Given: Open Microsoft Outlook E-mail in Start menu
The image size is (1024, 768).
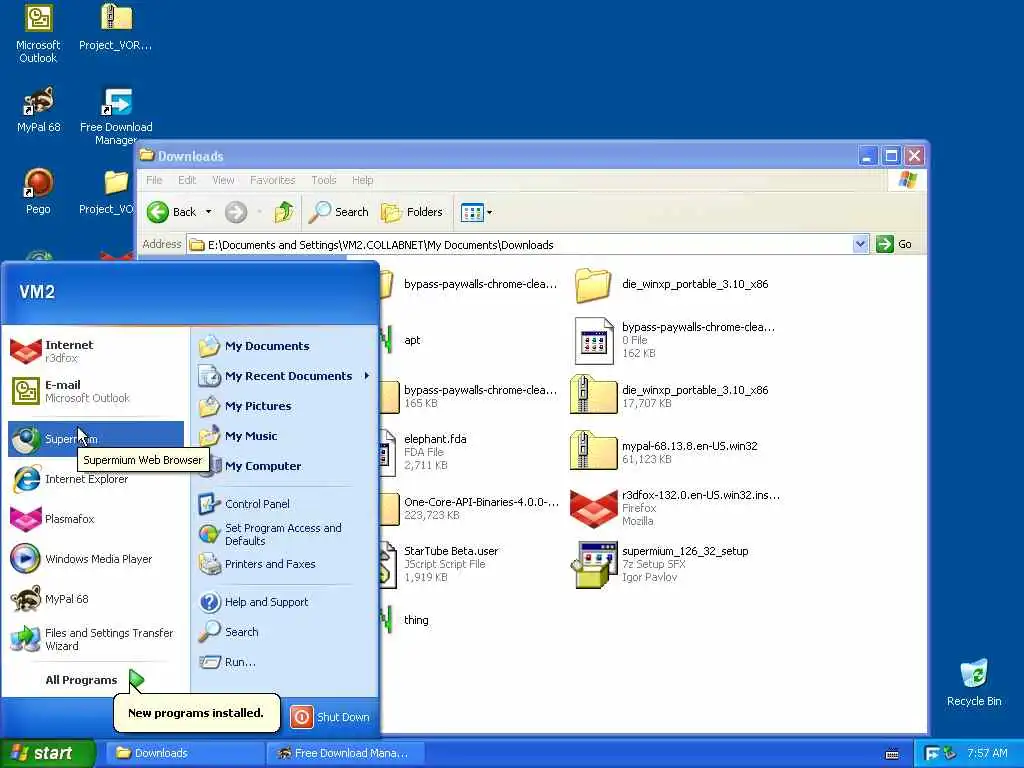Looking at the screenshot, I should coord(95,391).
